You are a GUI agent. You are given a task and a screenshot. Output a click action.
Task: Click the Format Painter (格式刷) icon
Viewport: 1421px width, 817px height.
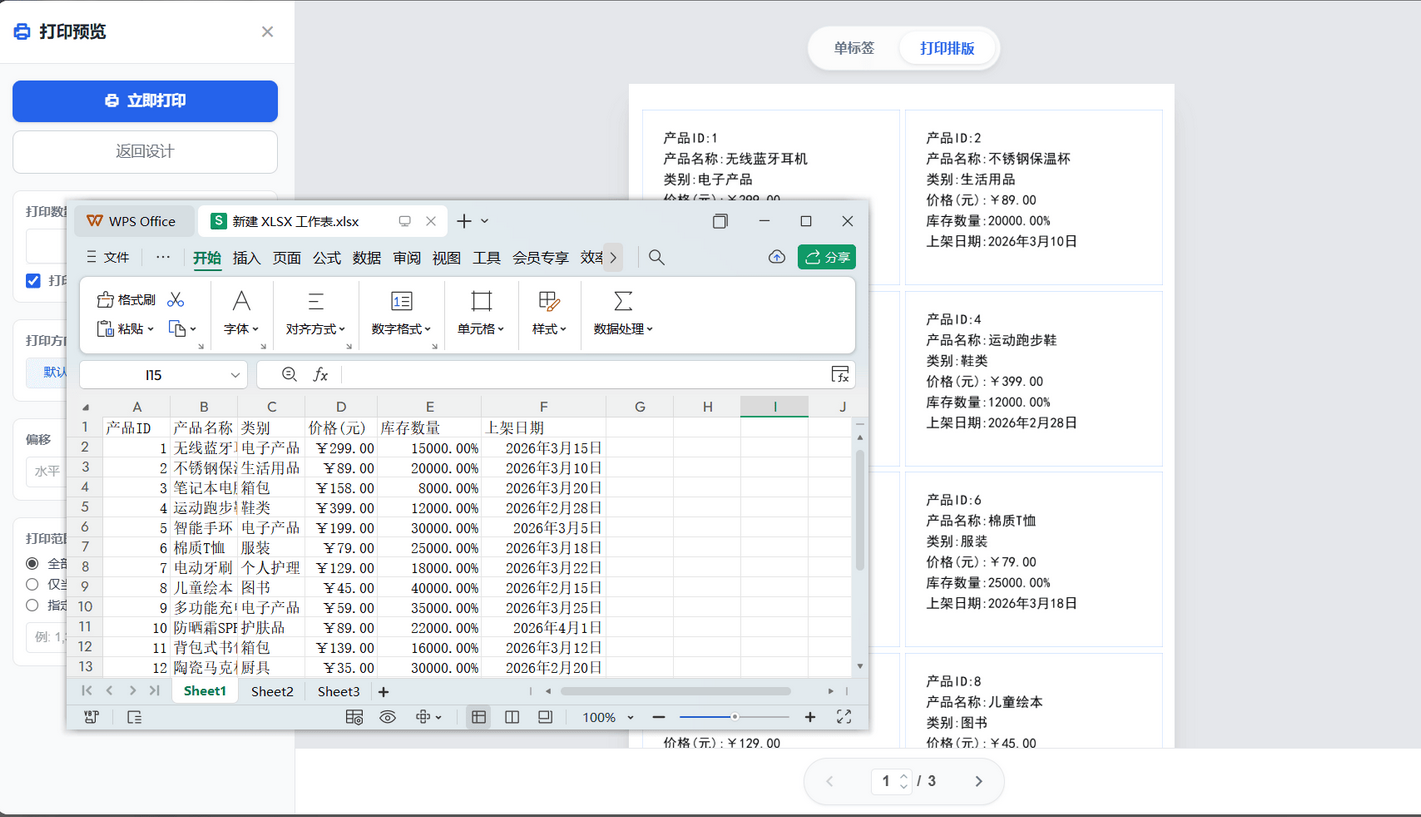[x=105, y=300]
